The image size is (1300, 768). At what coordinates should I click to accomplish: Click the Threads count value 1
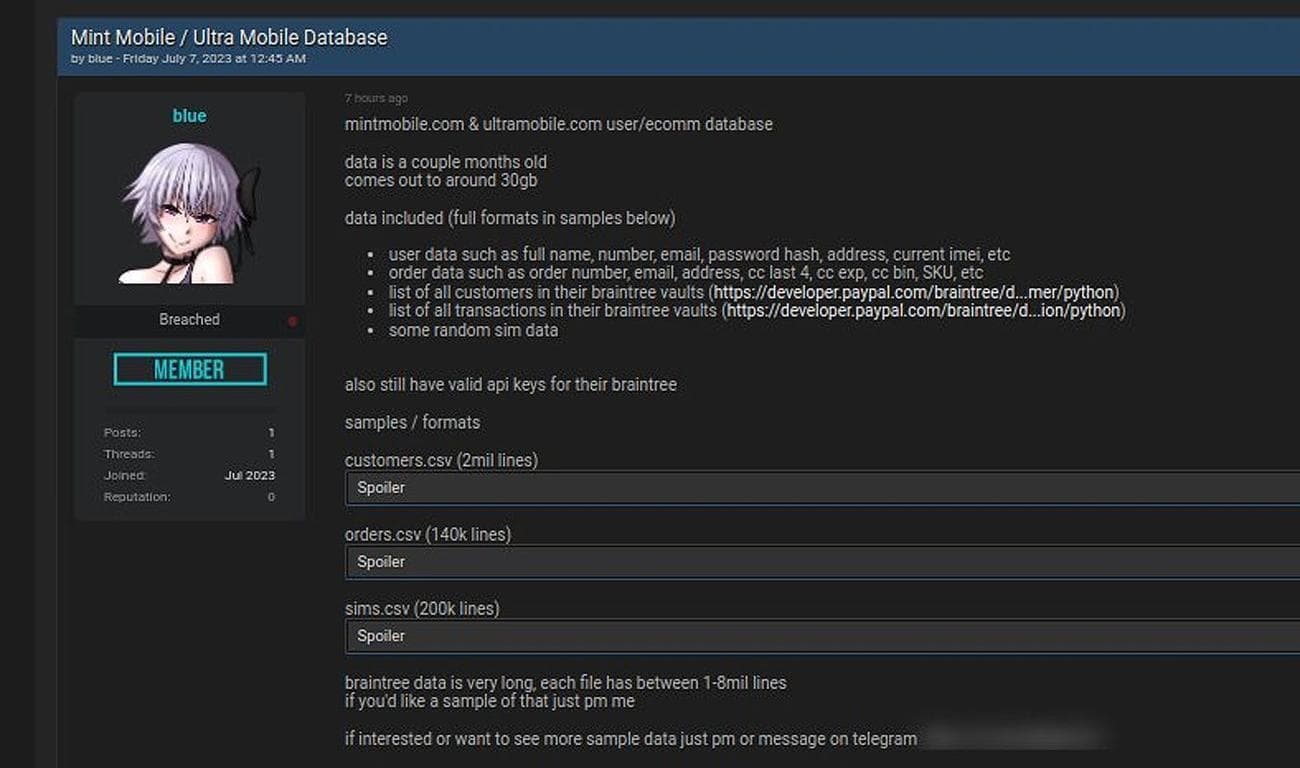tap(270, 453)
